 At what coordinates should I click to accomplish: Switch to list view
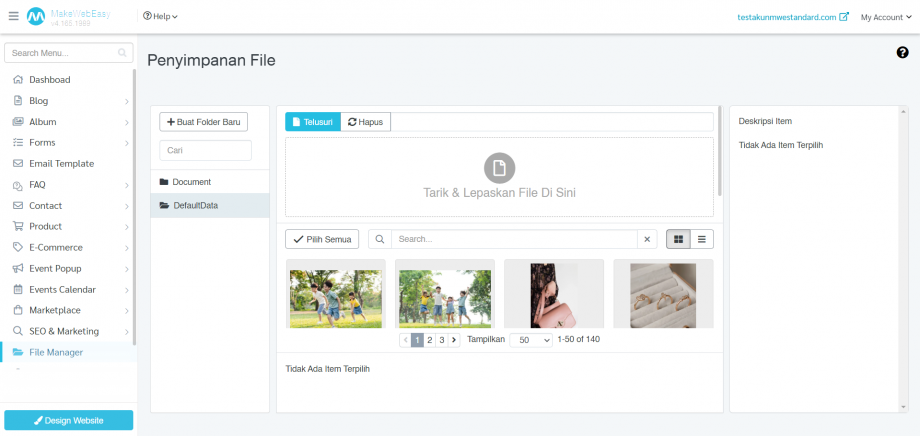point(702,239)
